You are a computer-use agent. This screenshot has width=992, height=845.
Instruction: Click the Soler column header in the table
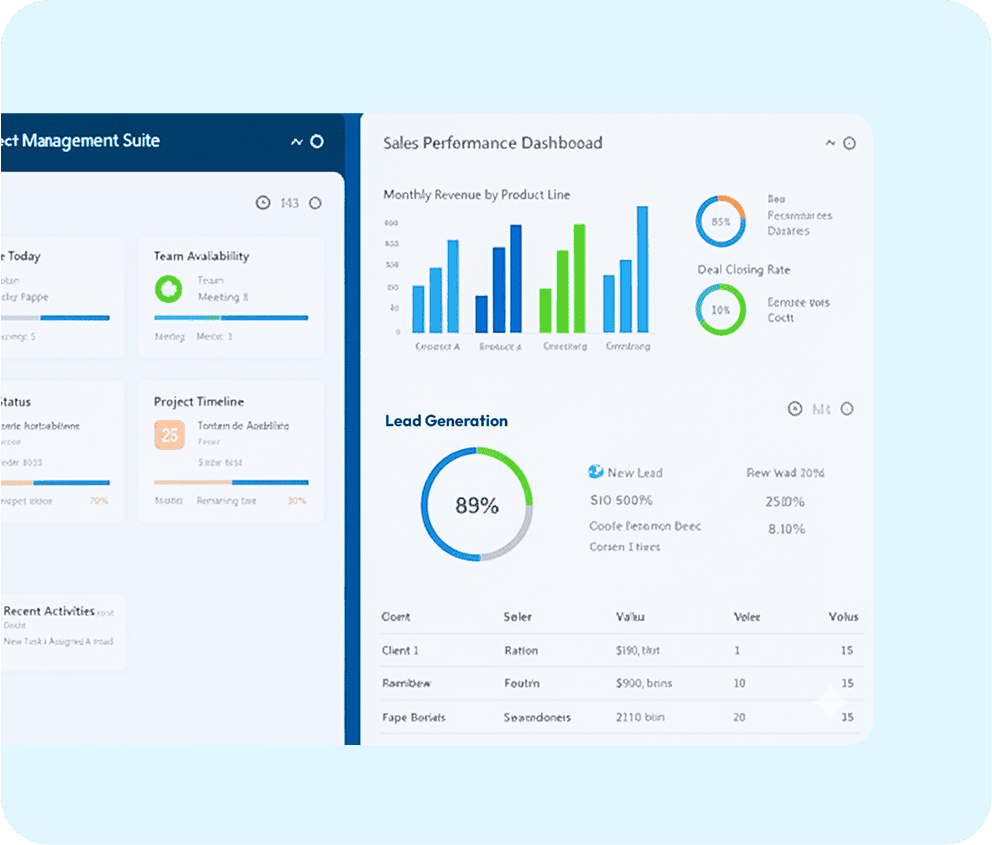click(517, 617)
